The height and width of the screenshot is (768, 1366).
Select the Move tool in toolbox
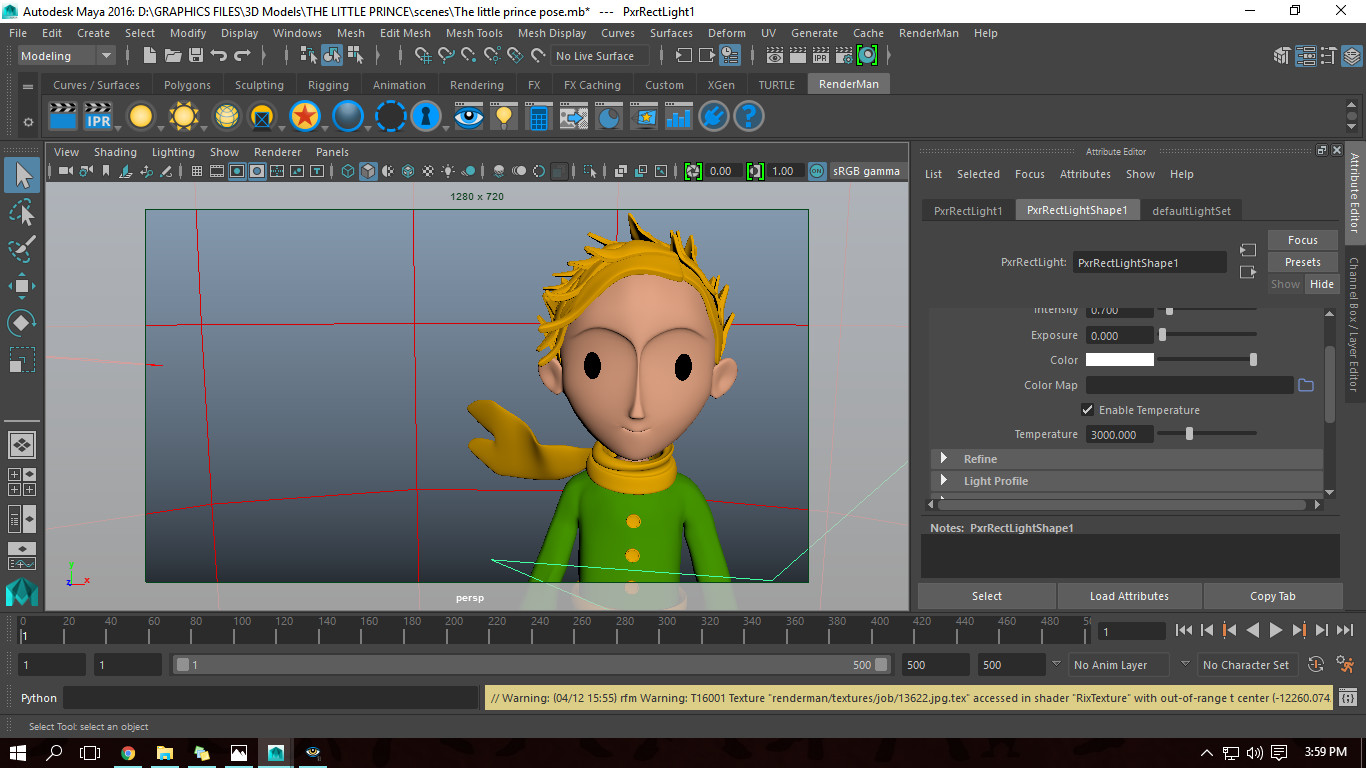tap(22, 286)
